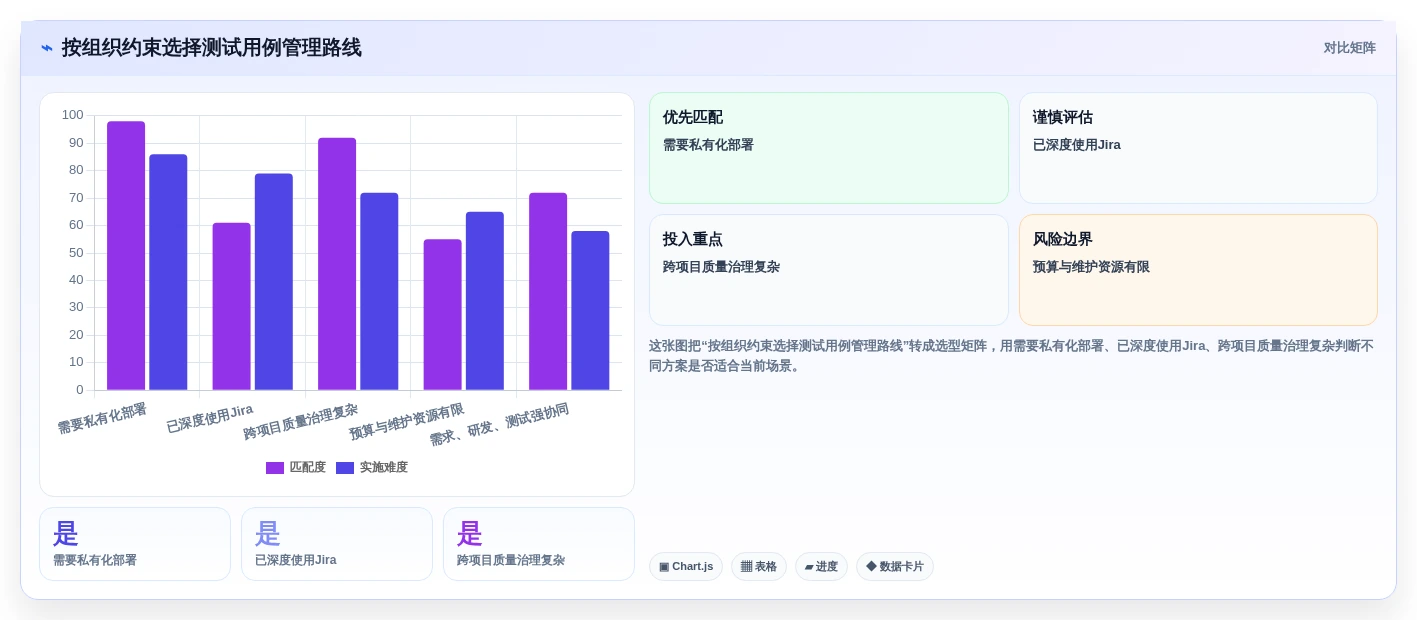
Task: Click y-axis value 0
Action: [x=80, y=390]
